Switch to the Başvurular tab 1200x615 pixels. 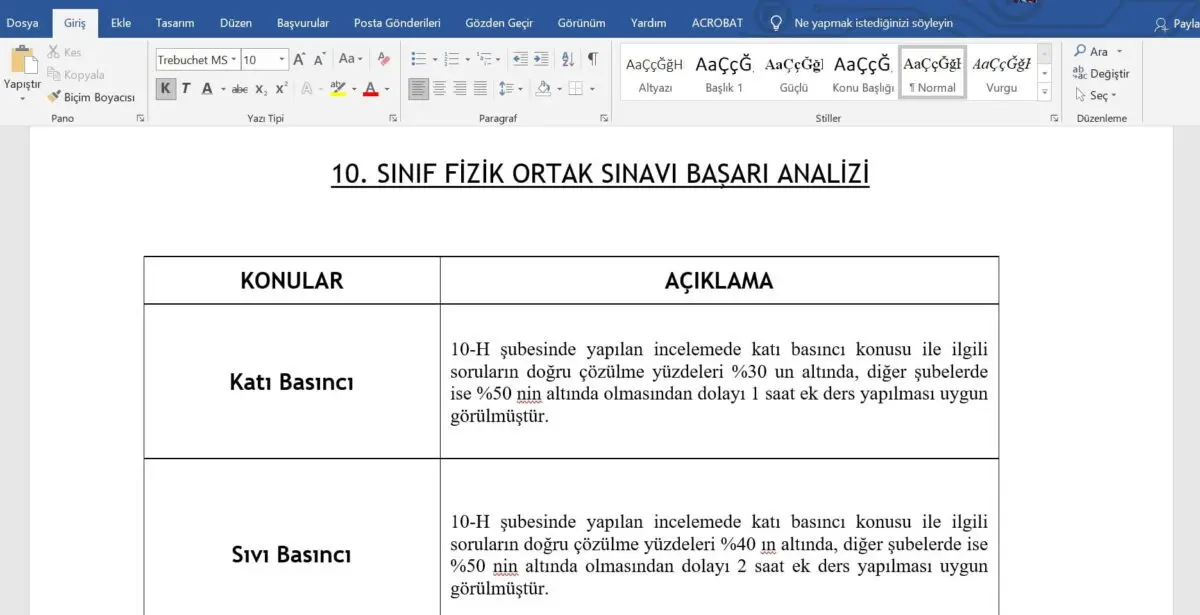pos(303,22)
